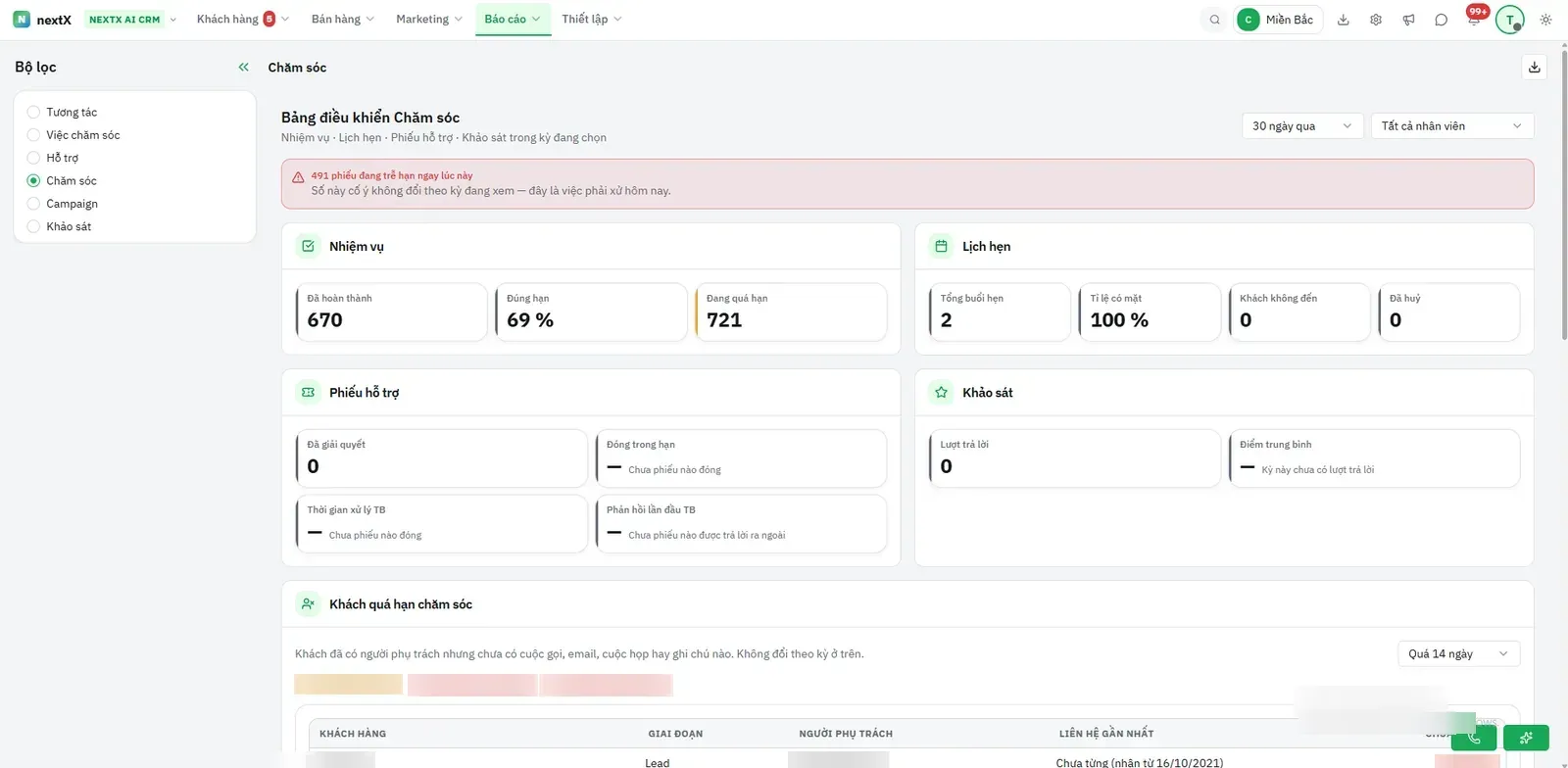
Task: Open the 30 ngày qua period dropdown
Action: point(1302,126)
